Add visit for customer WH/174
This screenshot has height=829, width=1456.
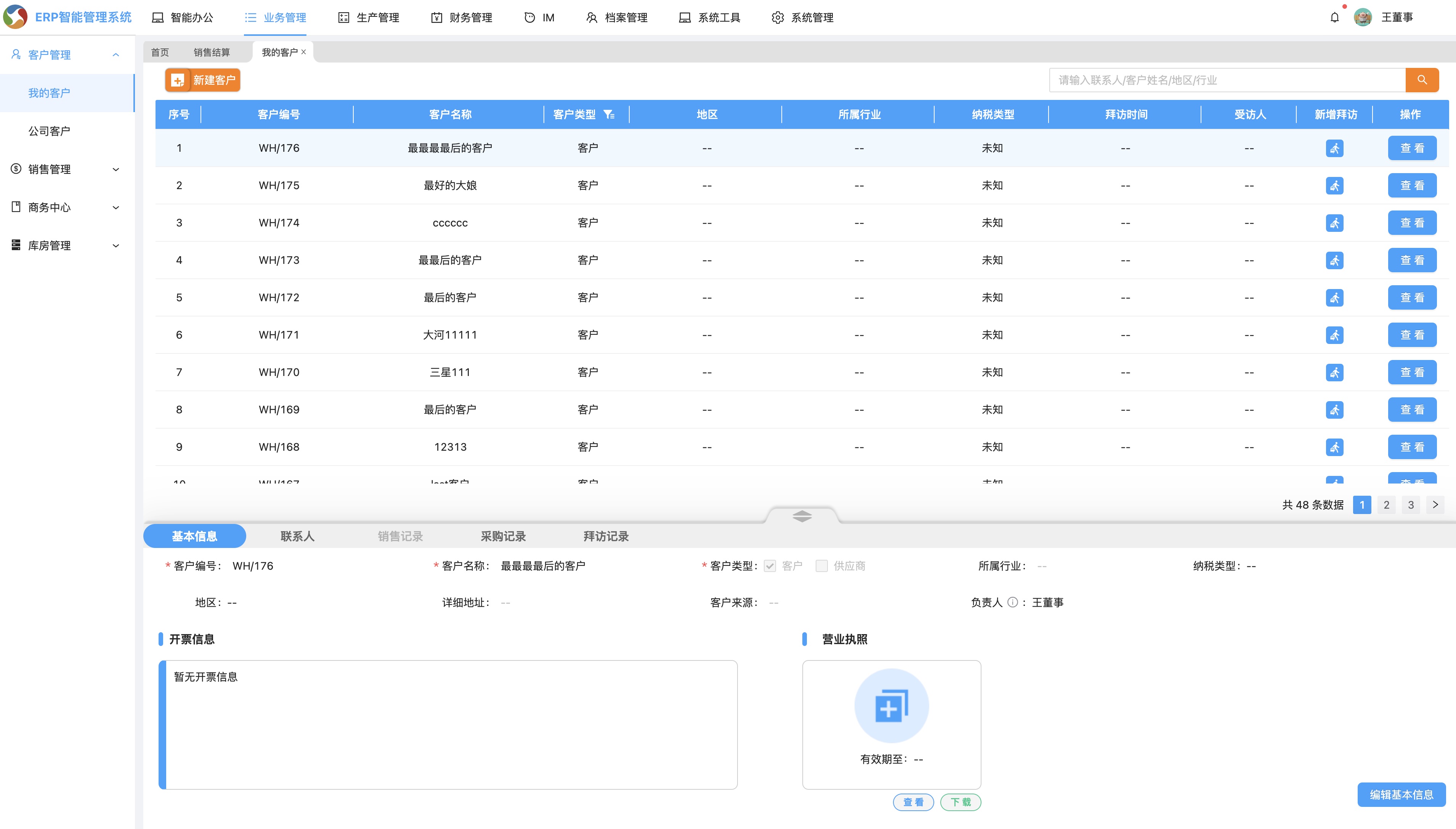click(x=1334, y=223)
